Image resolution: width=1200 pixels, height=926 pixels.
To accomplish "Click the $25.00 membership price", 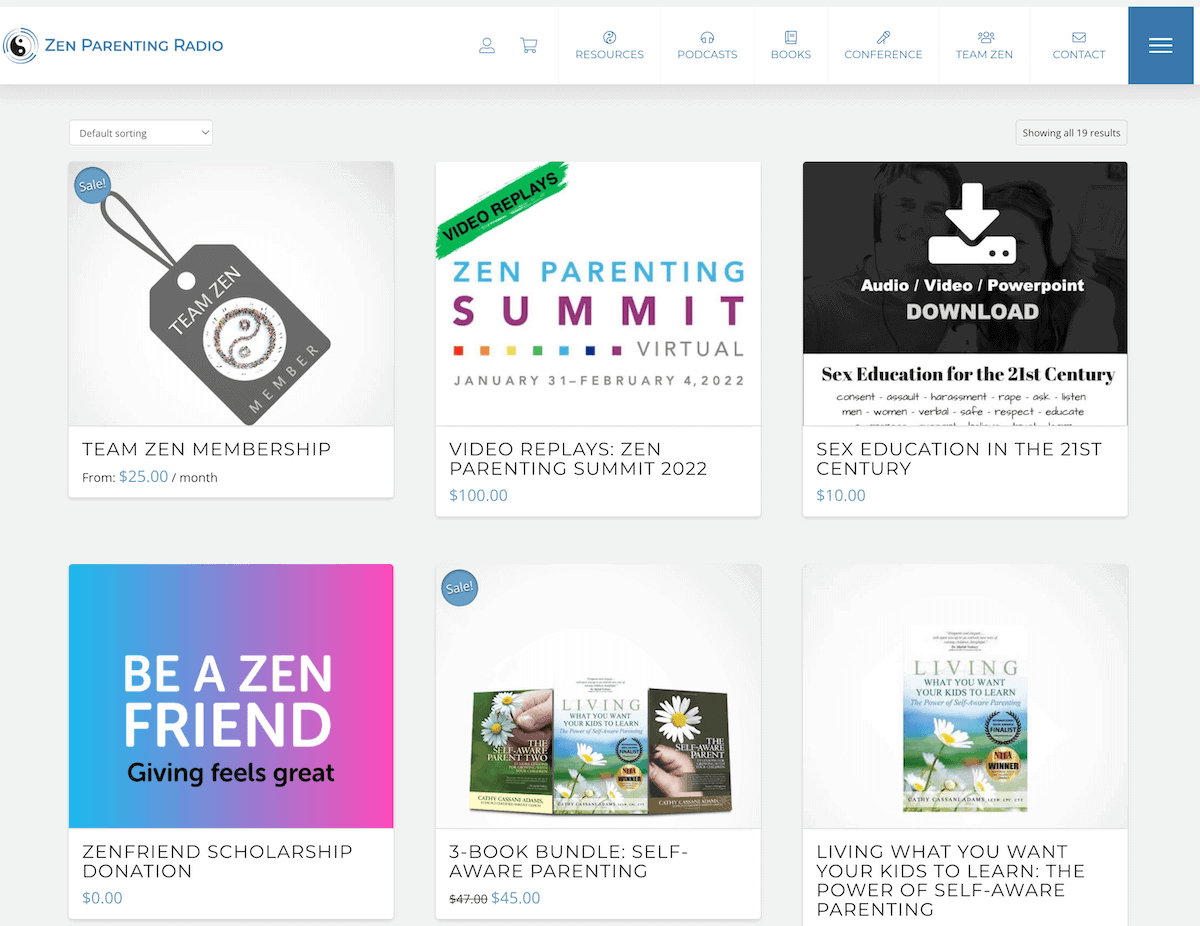I will [x=143, y=477].
